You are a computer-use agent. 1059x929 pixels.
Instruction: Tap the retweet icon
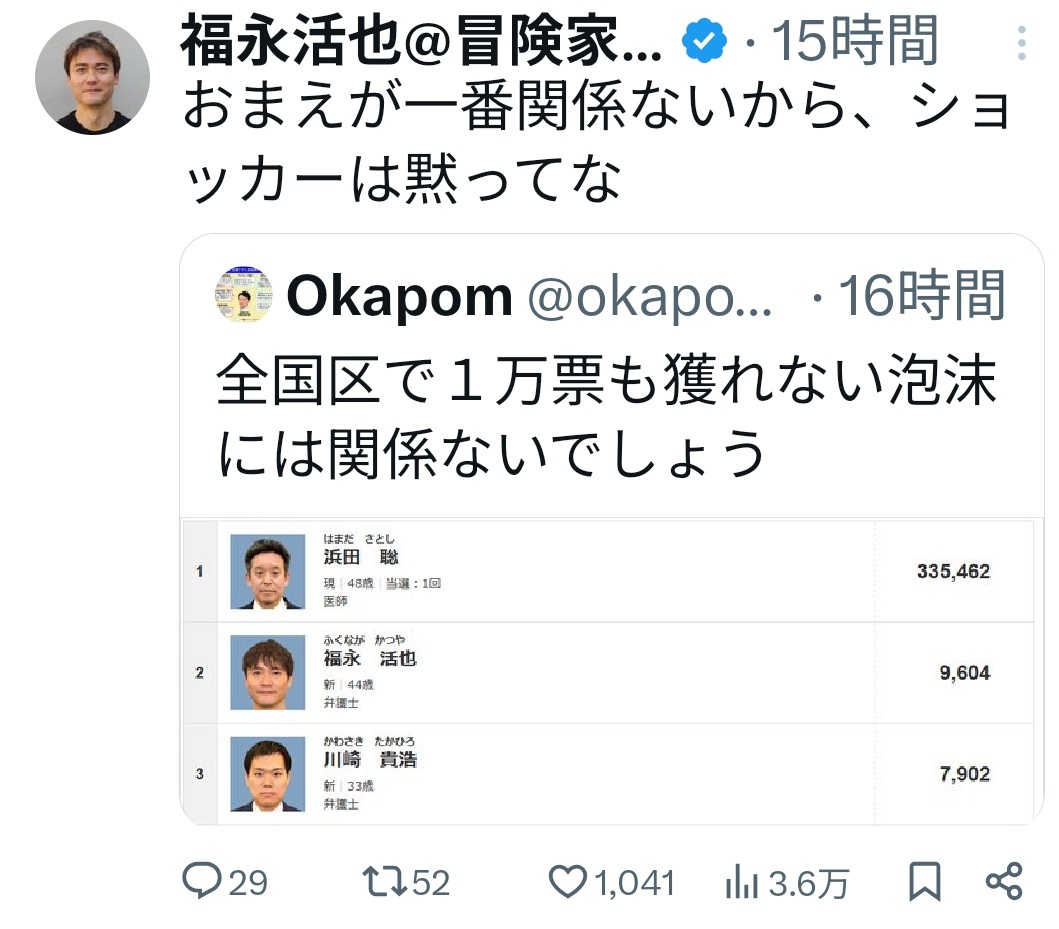point(381,881)
